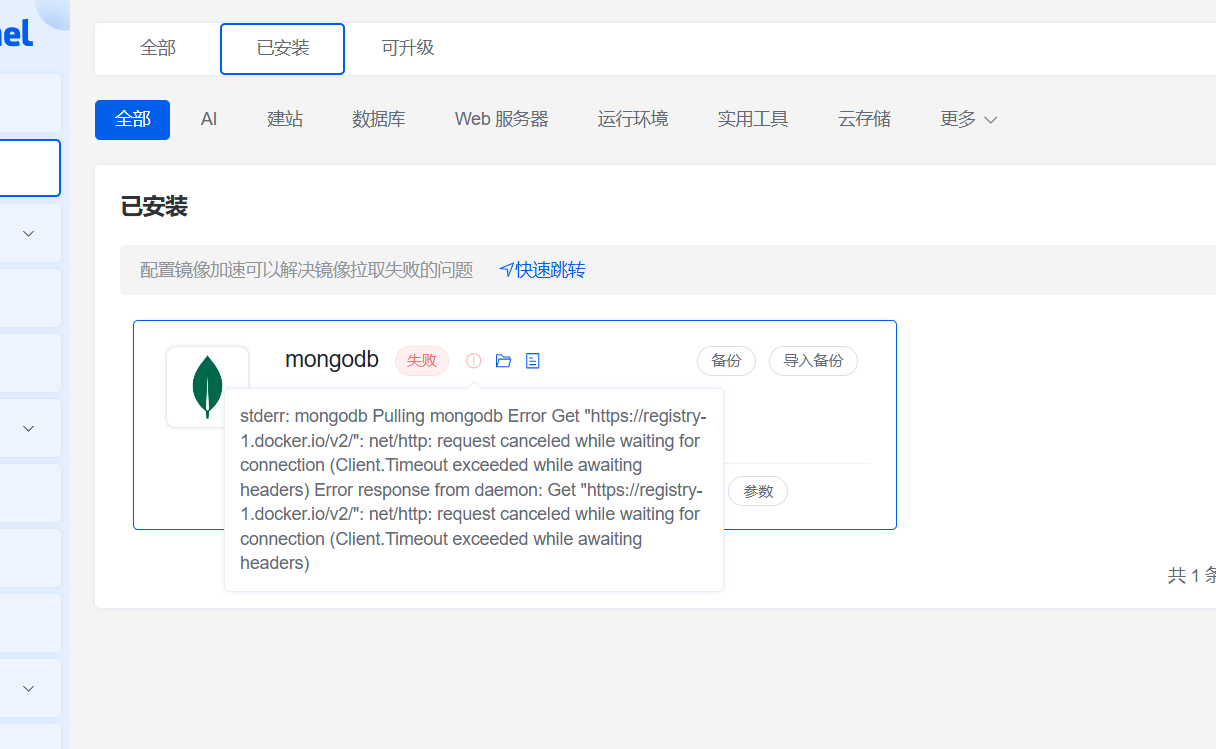Filter apps by 运行环境 category
1216x749 pixels.
(x=633, y=119)
